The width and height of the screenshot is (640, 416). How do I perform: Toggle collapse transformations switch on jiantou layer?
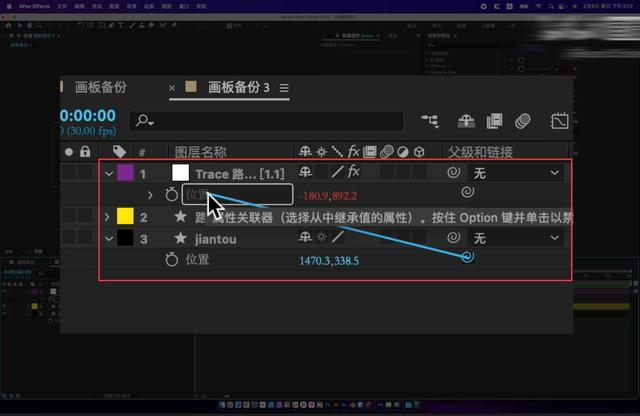pyautogui.click(x=322, y=237)
